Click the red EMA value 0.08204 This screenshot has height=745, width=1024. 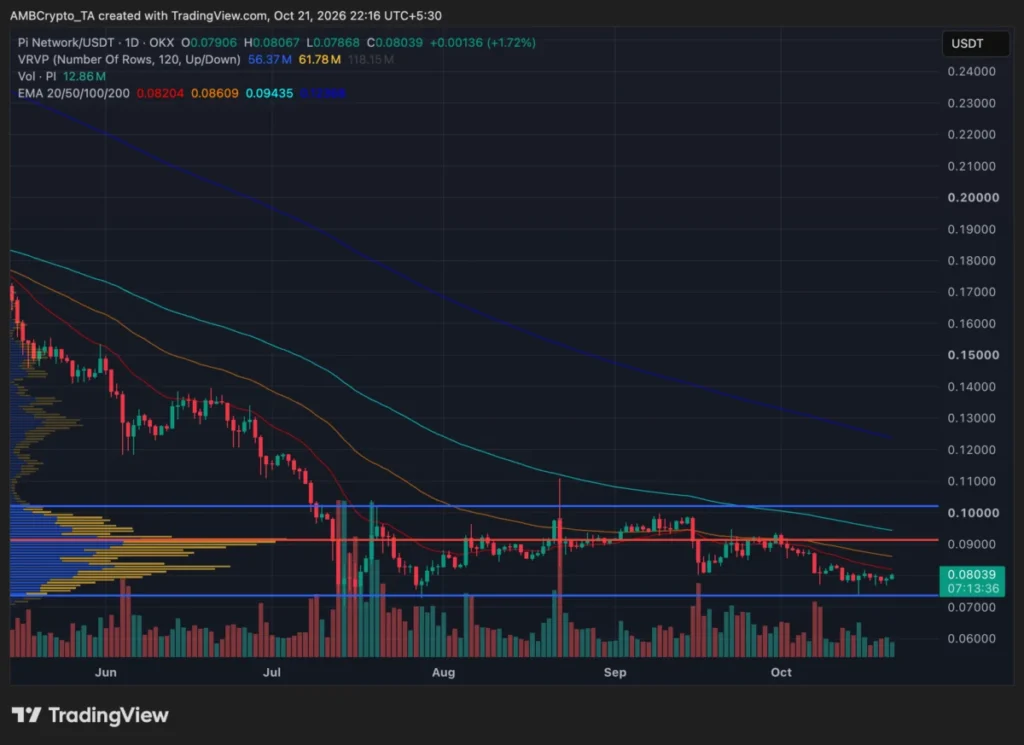point(160,93)
